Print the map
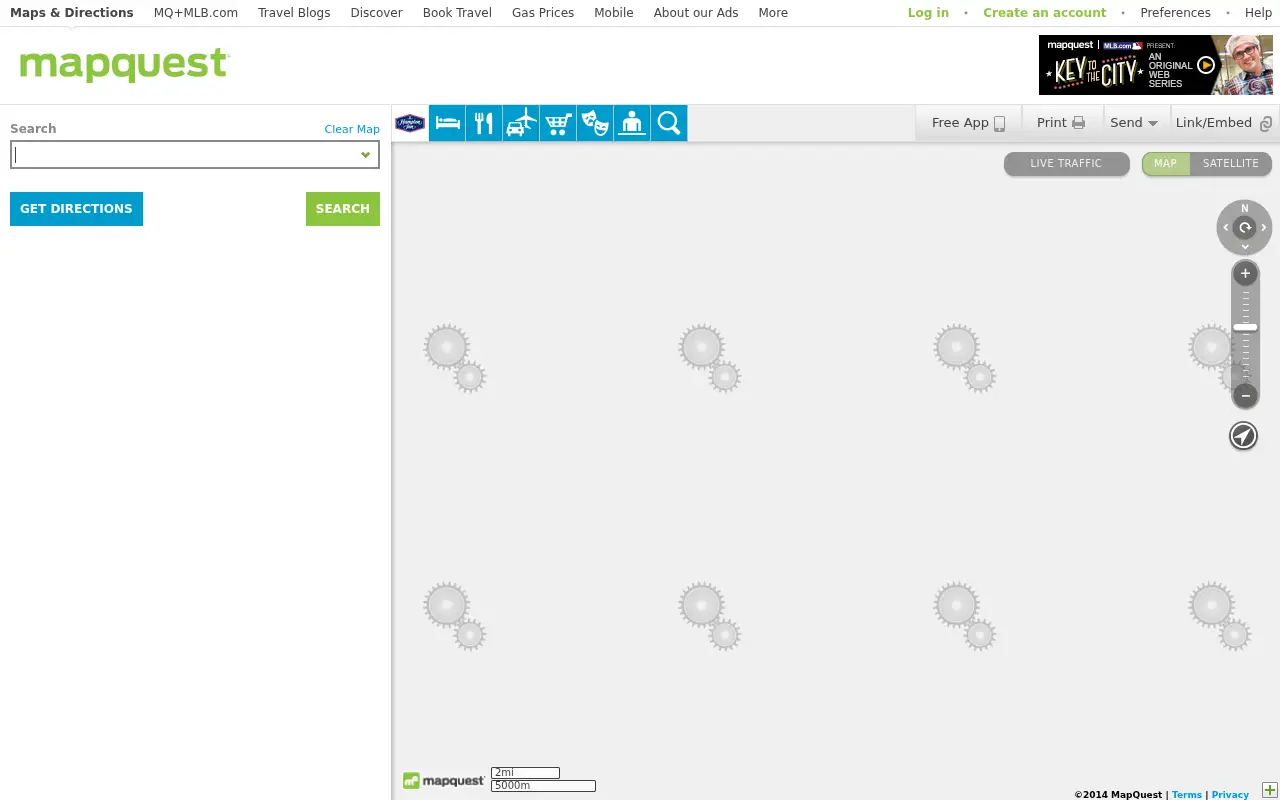1280x800 pixels. point(1061,123)
